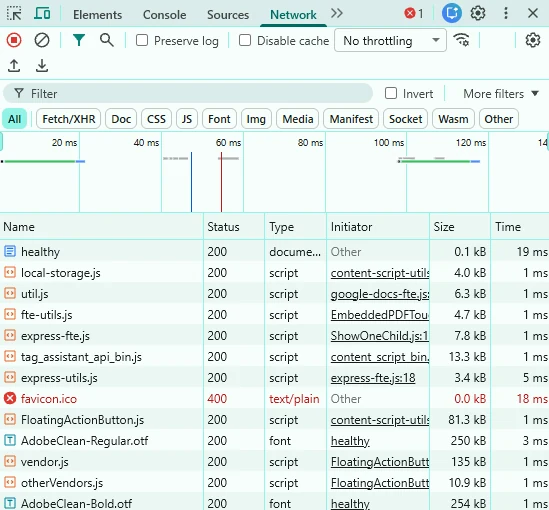Check Disable cache option
The image size is (549, 510).
click(x=245, y=40)
